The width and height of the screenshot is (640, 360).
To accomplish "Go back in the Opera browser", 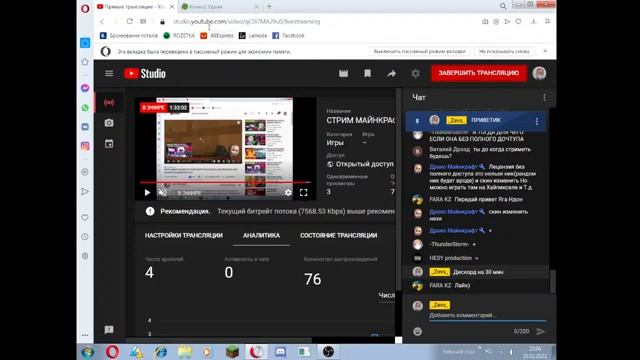I will (102, 22).
